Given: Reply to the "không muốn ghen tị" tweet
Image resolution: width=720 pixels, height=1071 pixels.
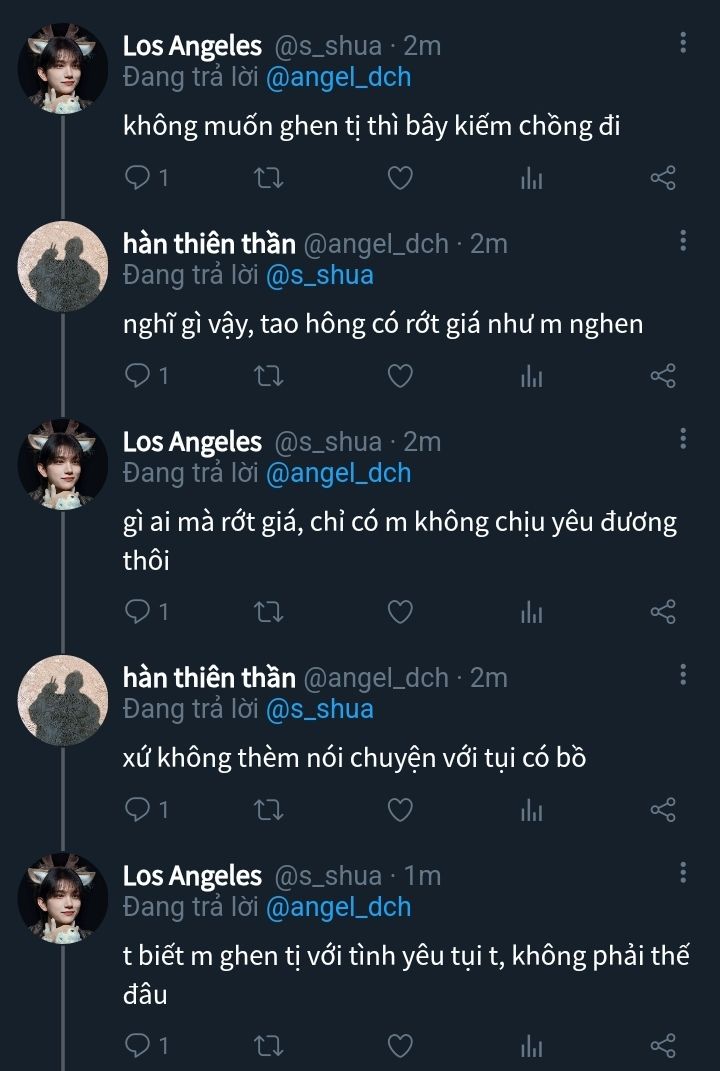Looking at the screenshot, I should coord(137,178).
